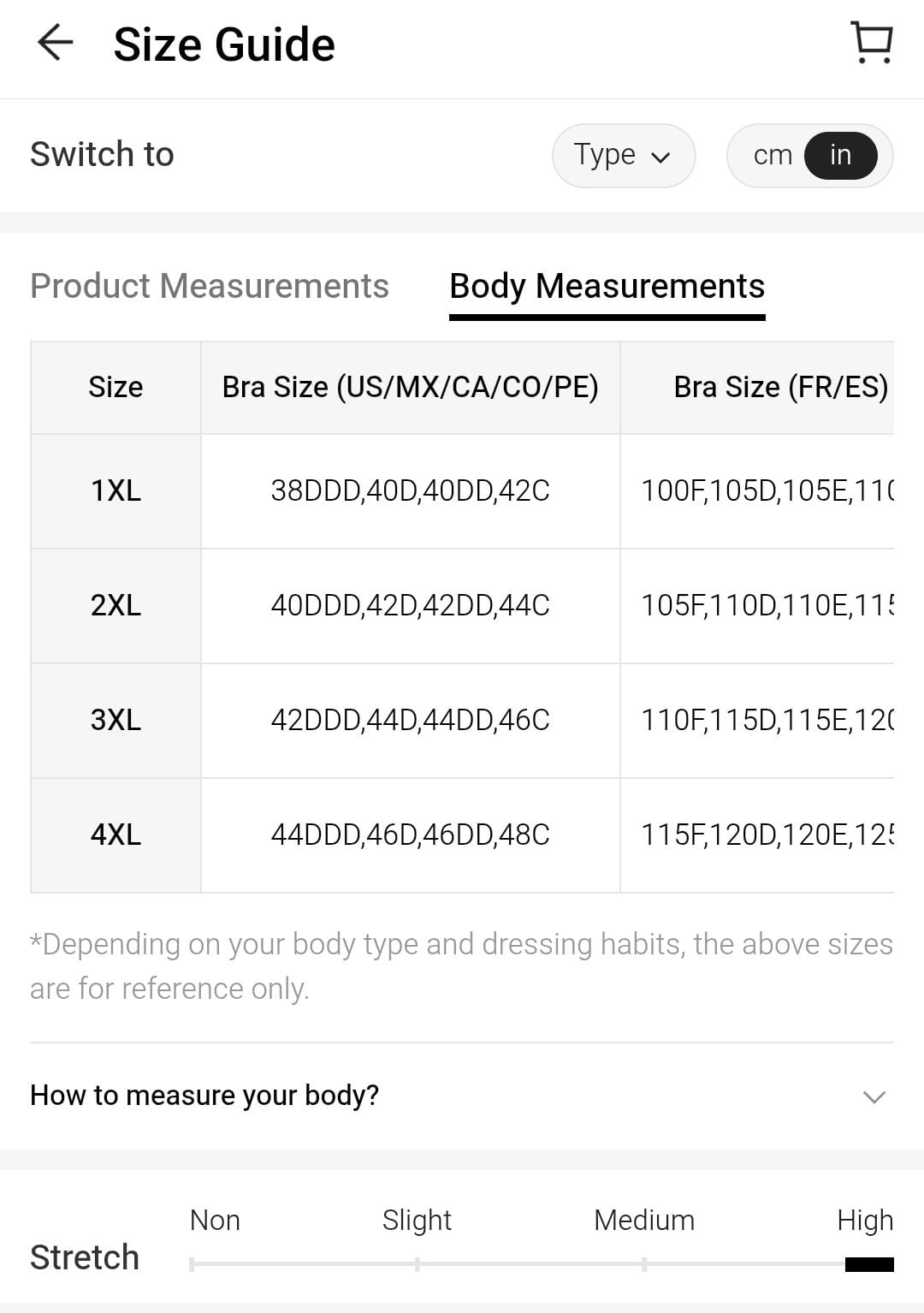The image size is (924, 1313).
Task: Open the shopping cart
Action: tap(872, 44)
